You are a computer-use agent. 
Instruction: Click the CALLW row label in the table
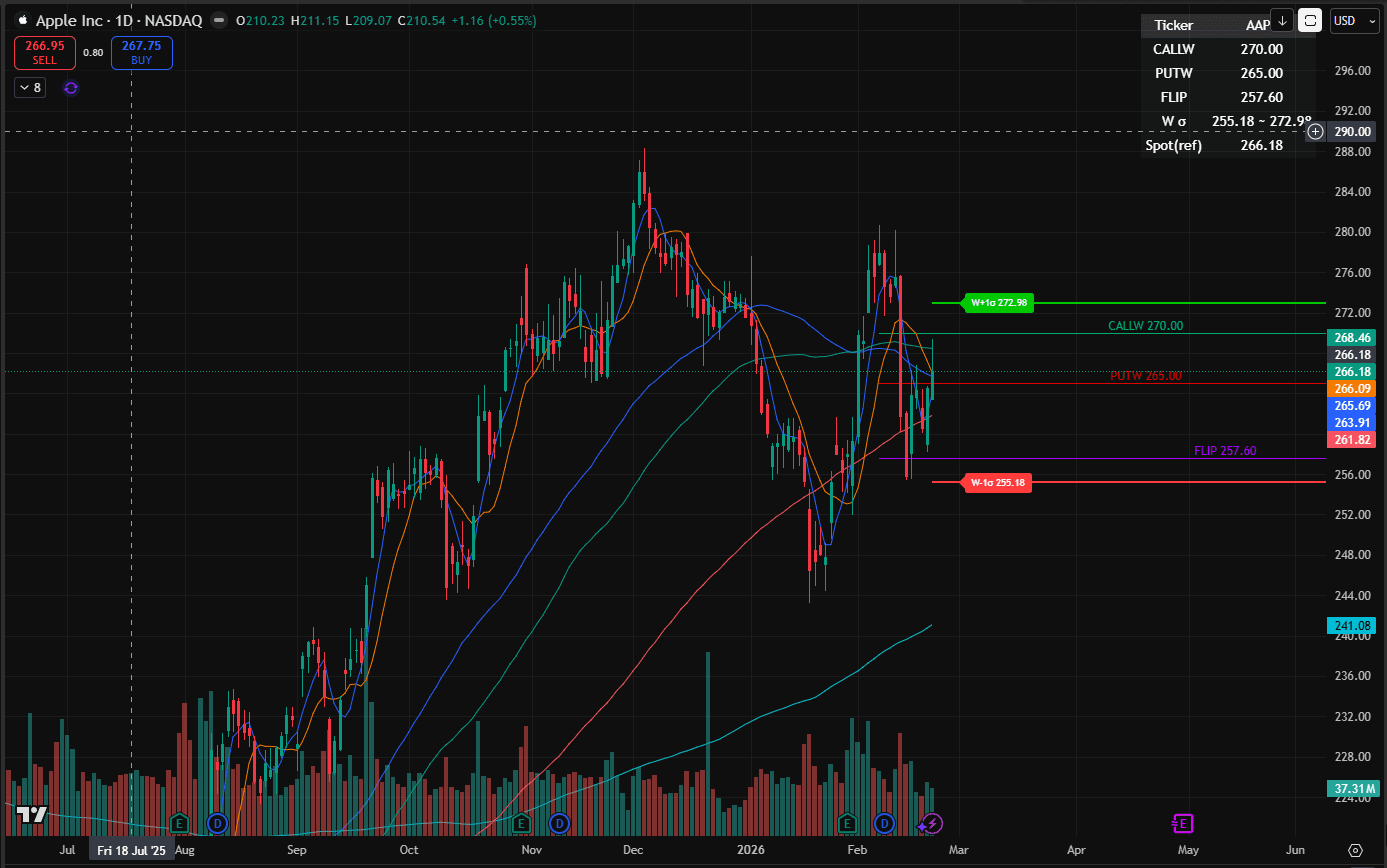click(1173, 49)
